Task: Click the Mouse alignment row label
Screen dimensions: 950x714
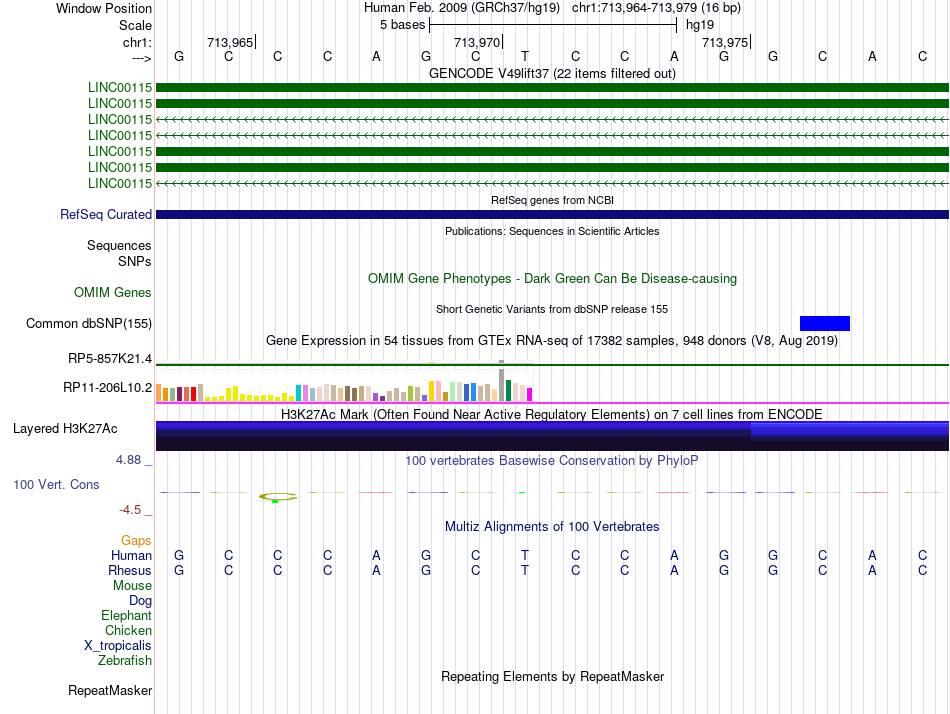Action: coord(132,586)
